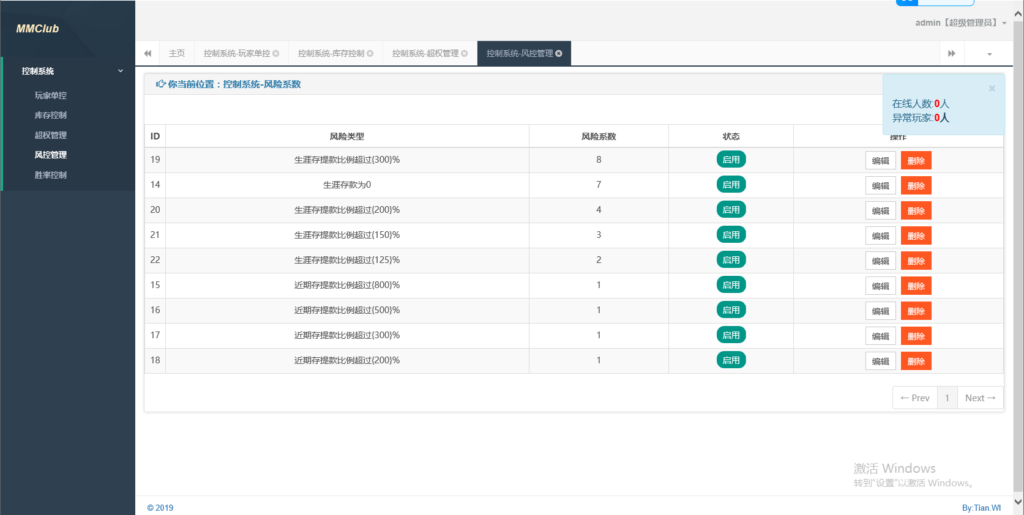Screen dimensions: 1024x515
Task: Select 库存控制 in the sidebar
Action: (51, 116)
